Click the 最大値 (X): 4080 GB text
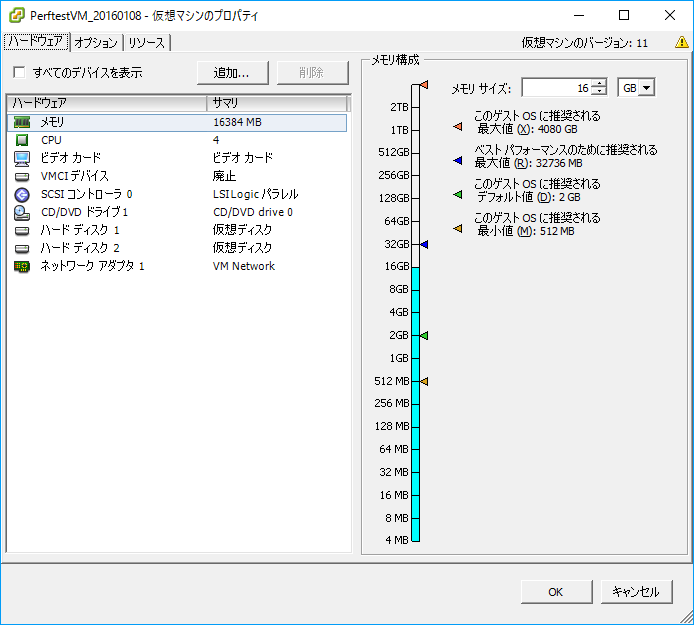This screenshot has height=625, width=694. pos(527,129)
